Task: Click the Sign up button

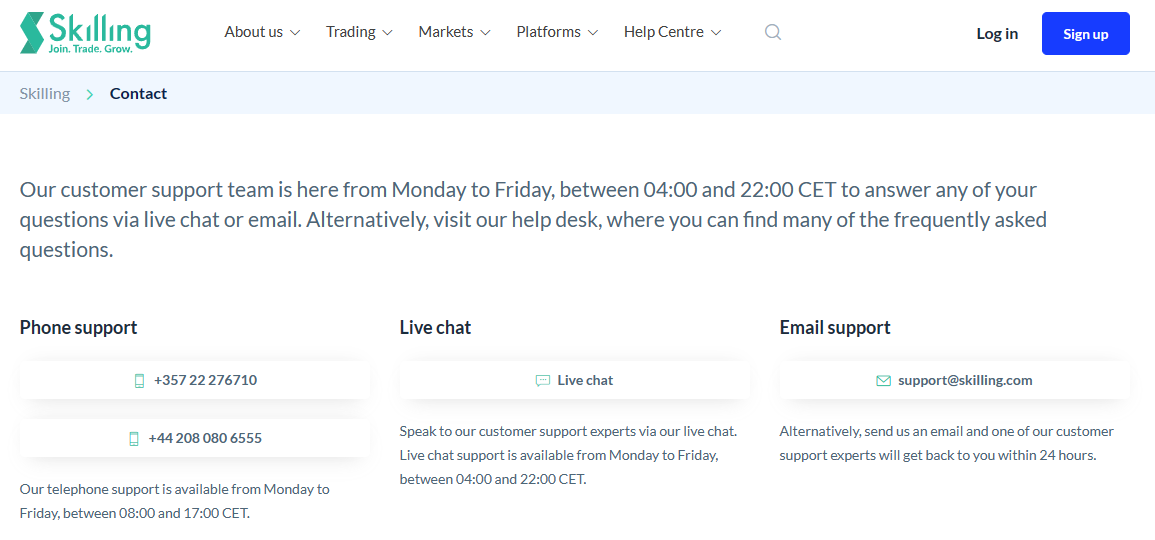Action: coord(1086,34)
